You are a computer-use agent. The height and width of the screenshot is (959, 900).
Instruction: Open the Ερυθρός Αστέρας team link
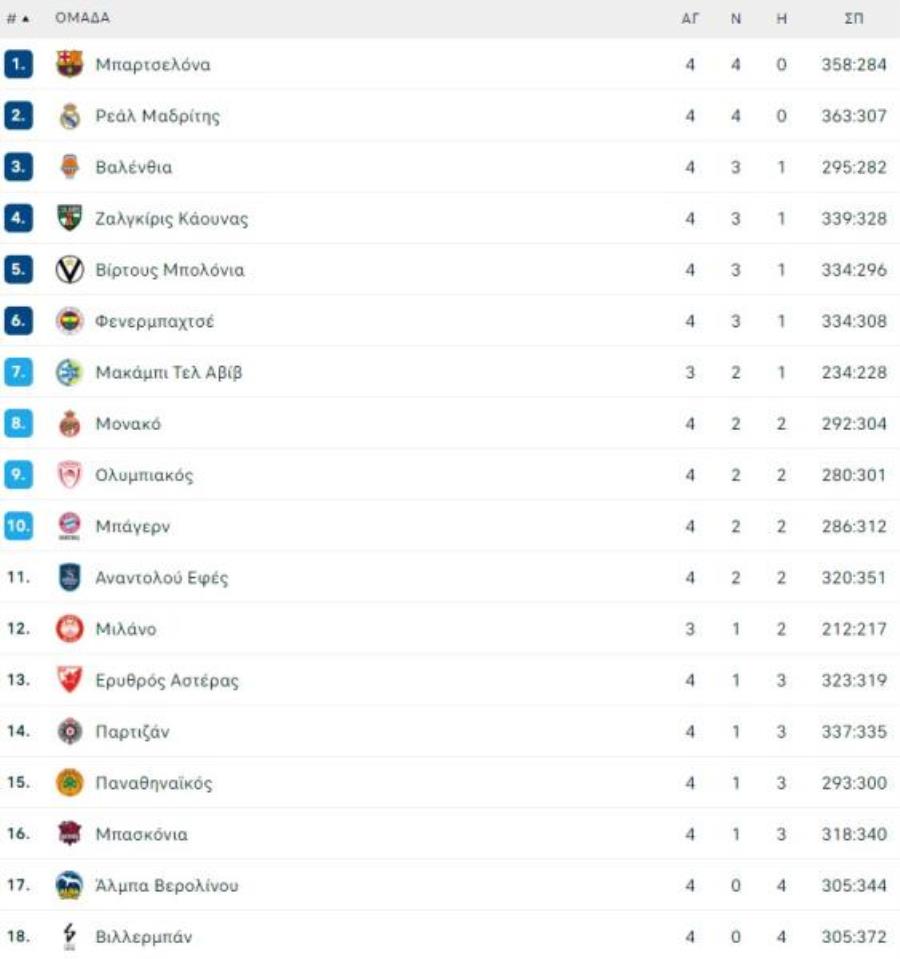tap(167, 680)
